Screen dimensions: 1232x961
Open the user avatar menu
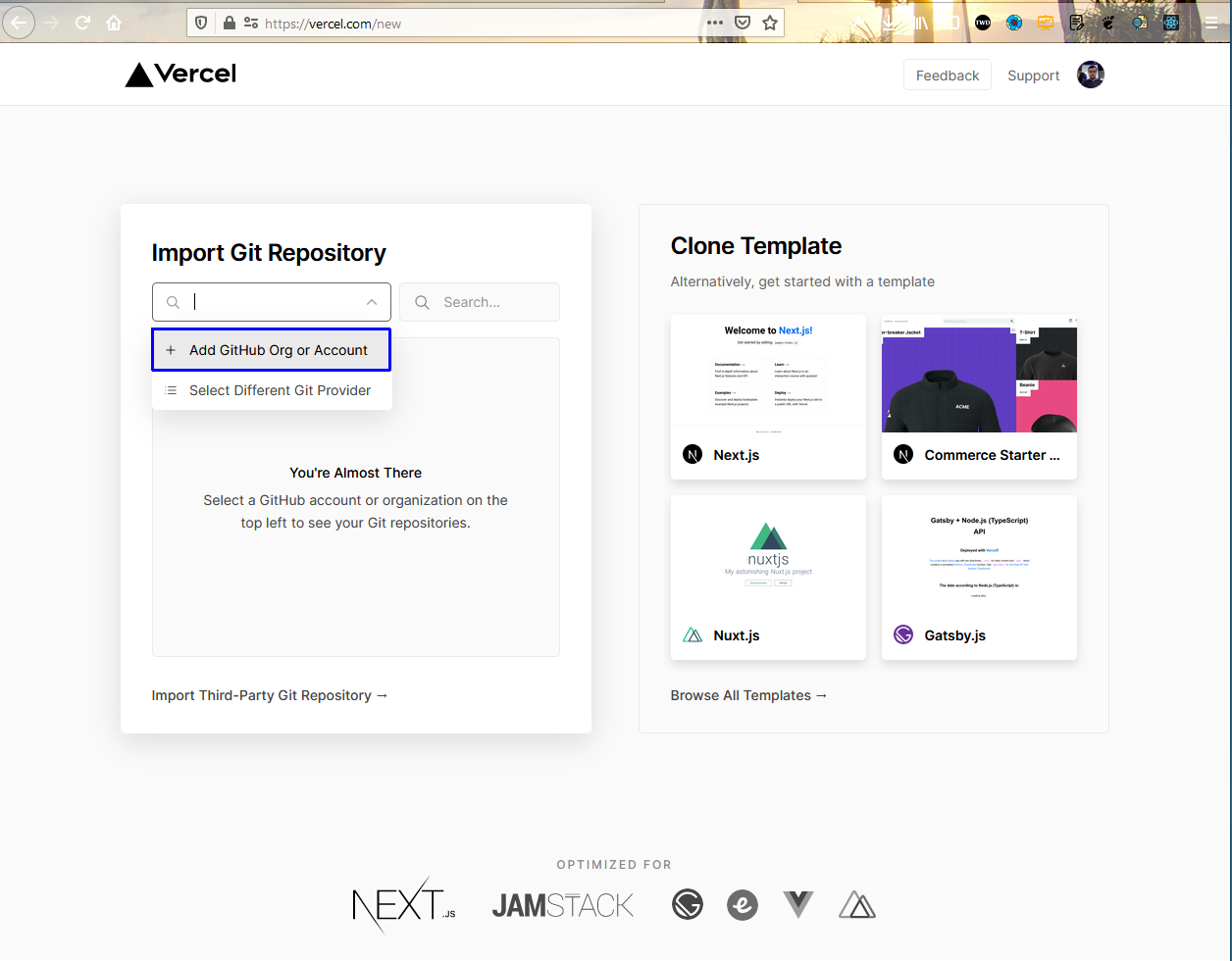point(1091,75)
